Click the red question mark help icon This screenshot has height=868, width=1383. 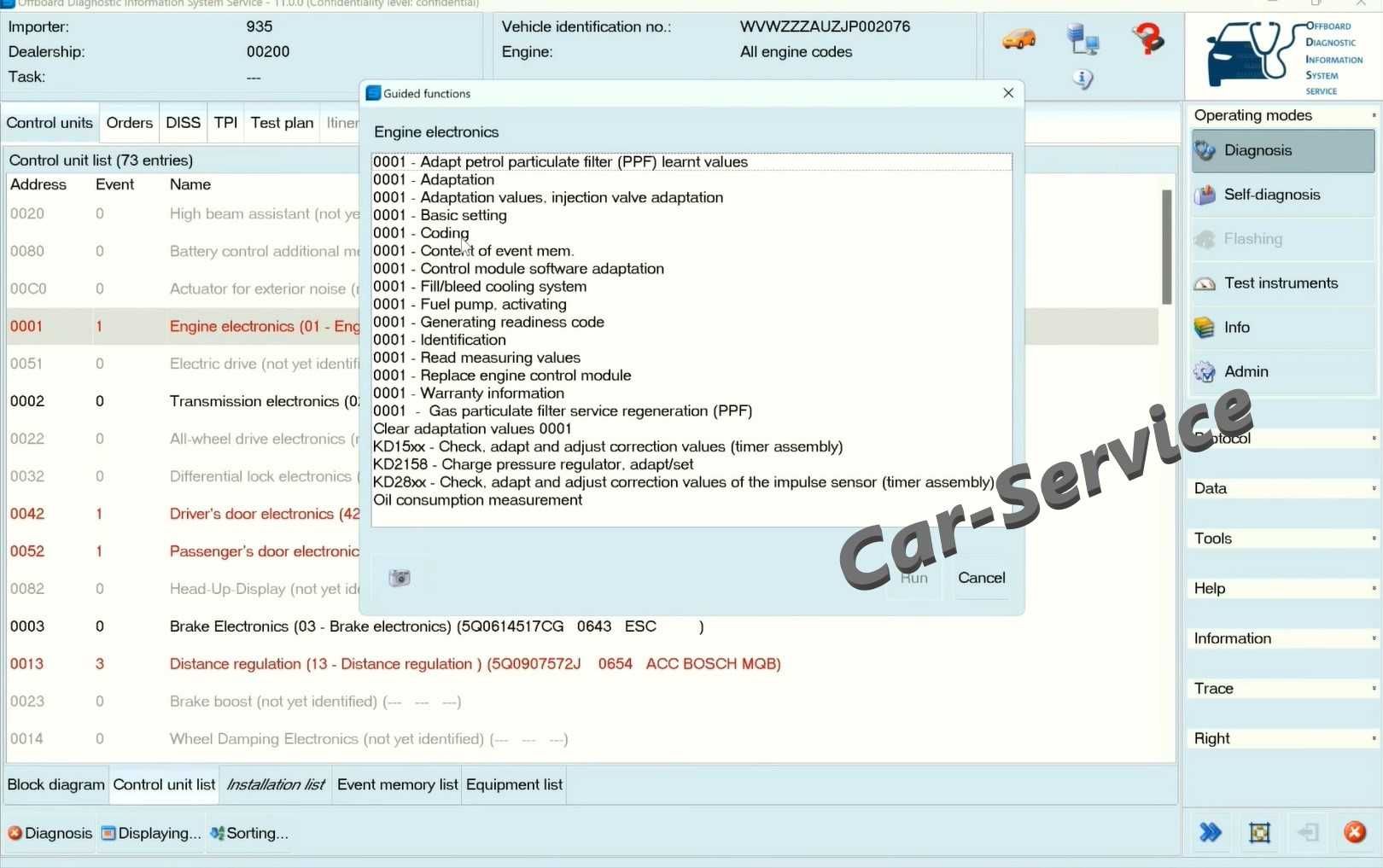tap(1148, 38)
